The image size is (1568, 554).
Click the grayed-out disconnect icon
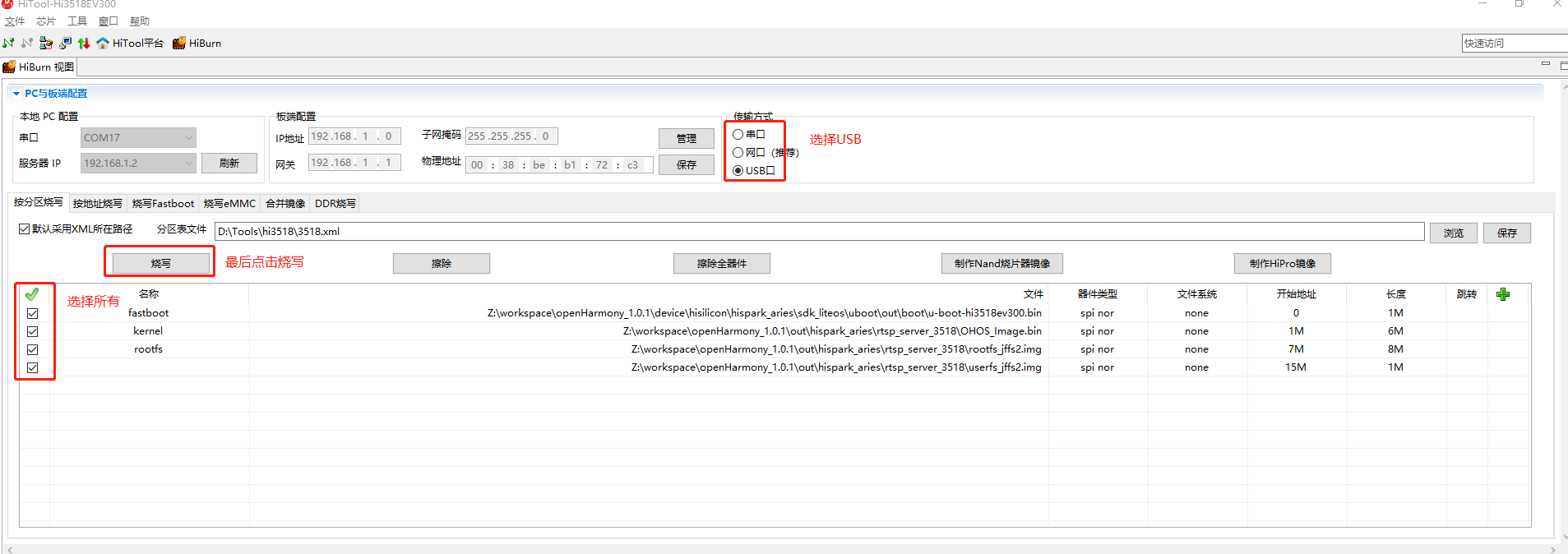pyautogui.click(x=27, y=43)
